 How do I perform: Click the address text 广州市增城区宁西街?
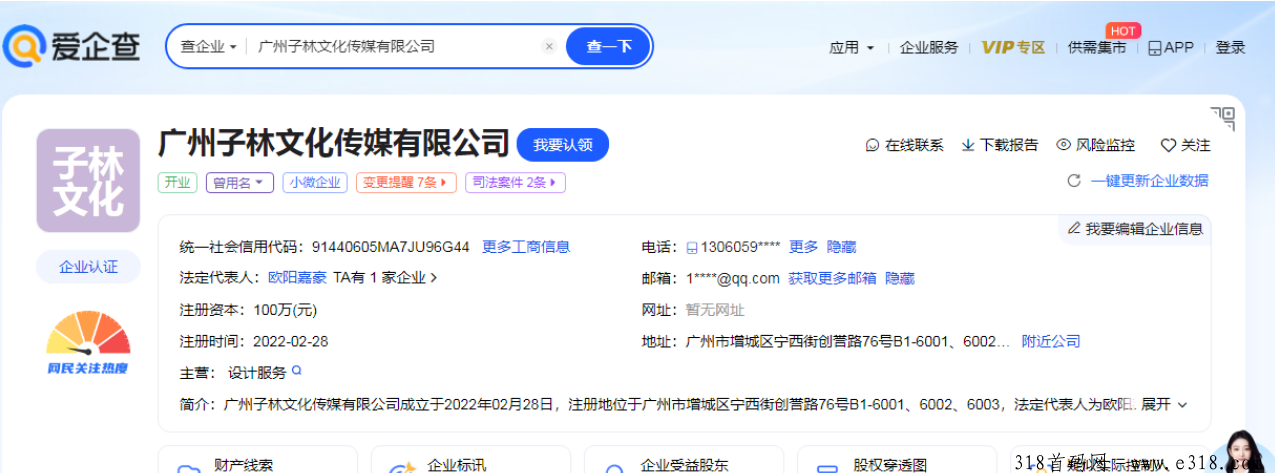coord(848,342)
